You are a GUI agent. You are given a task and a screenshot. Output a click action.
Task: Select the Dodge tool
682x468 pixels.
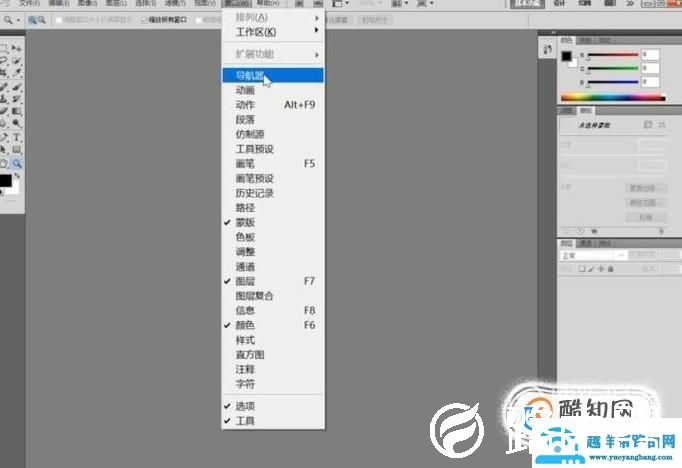(17, 124)
